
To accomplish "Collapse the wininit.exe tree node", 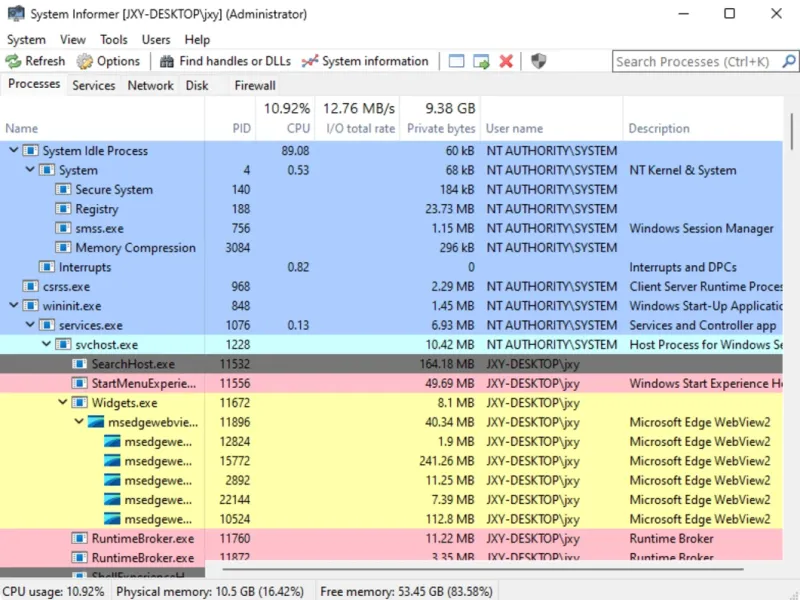I will coord(14,305).
